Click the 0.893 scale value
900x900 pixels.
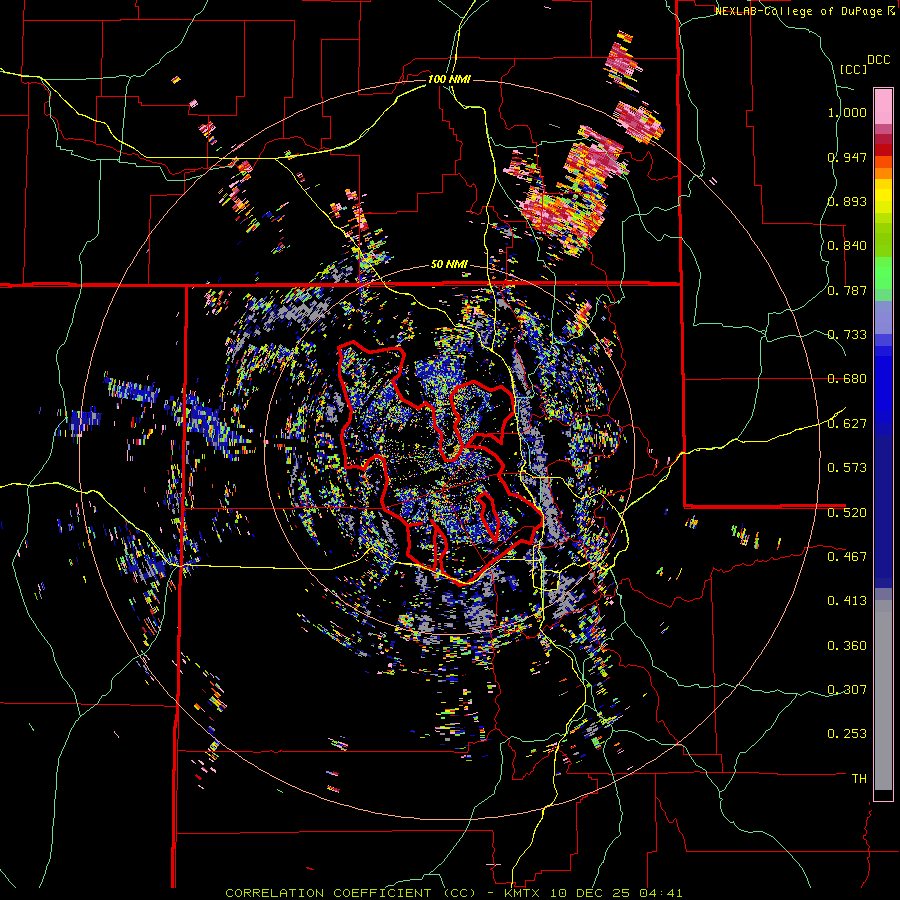click(847, 201)
